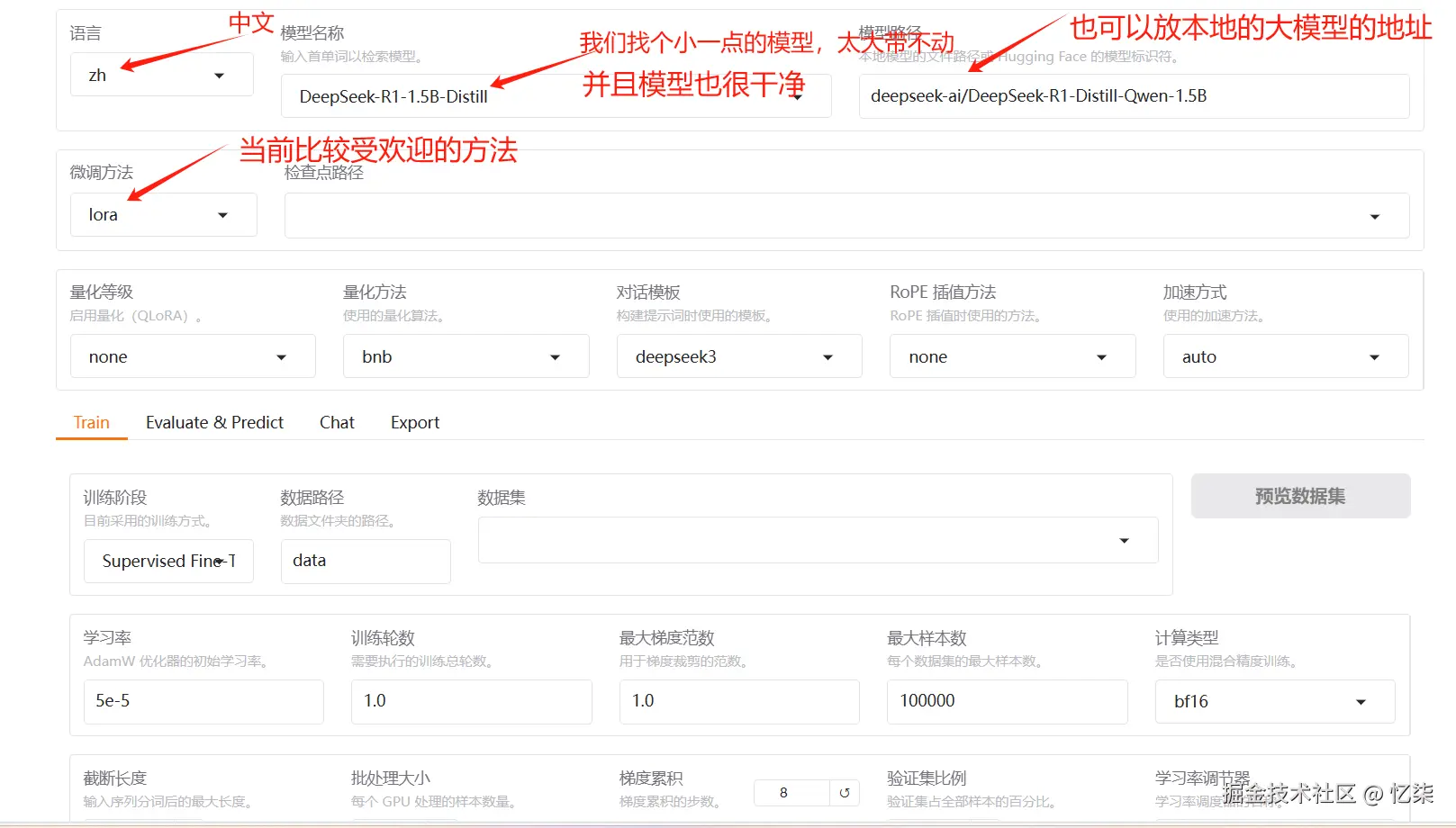Click the 数据路径 data input field
The width and height of the screenshot is (1456, 828).
366,561
